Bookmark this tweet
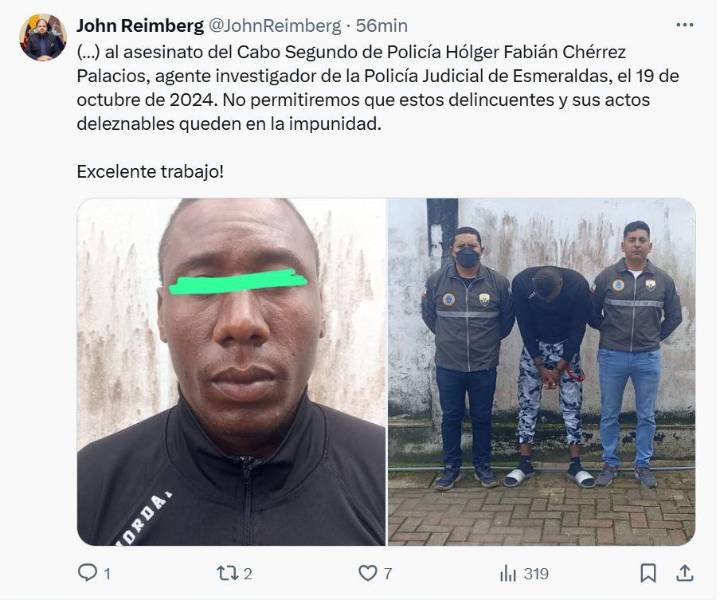Image resolution: width=720 pixels, height=600 pixels. point(648,573)
